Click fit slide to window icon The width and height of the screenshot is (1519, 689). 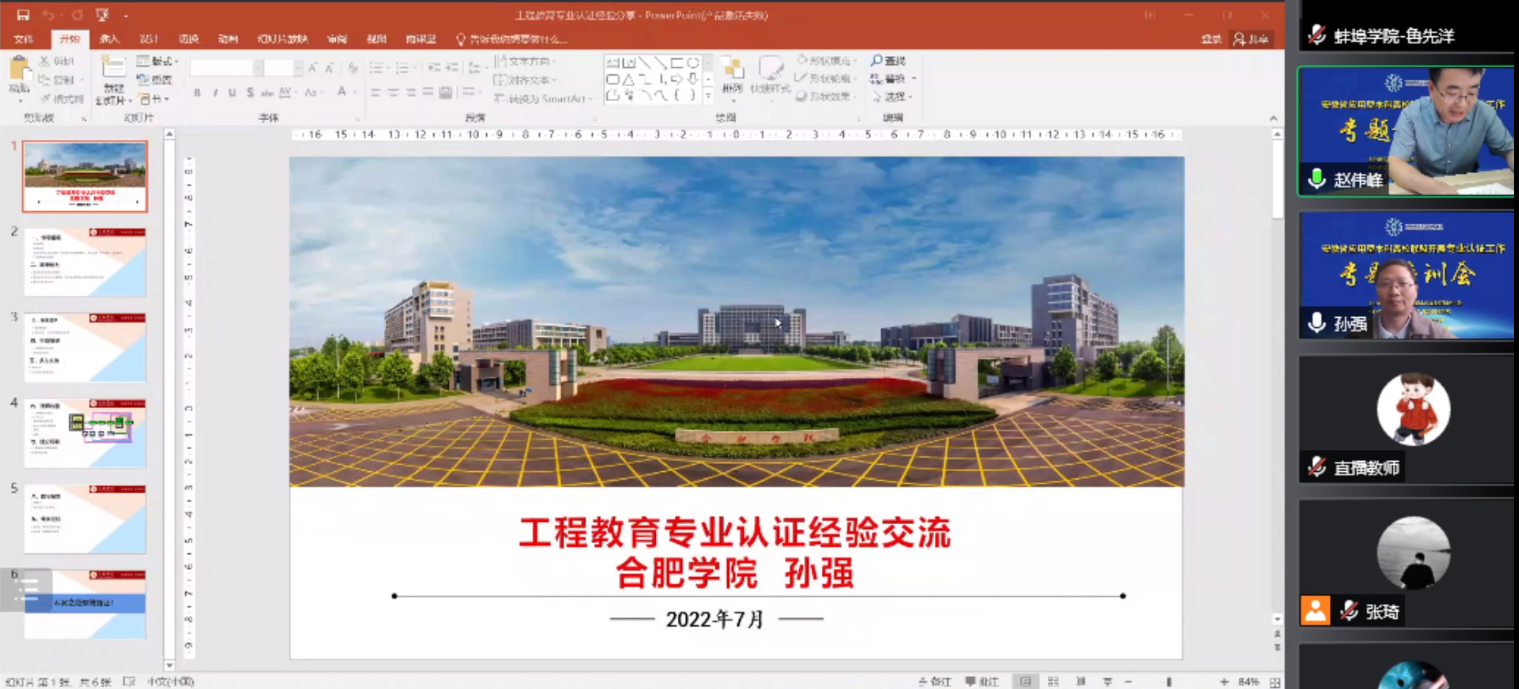pos(1274,681)
